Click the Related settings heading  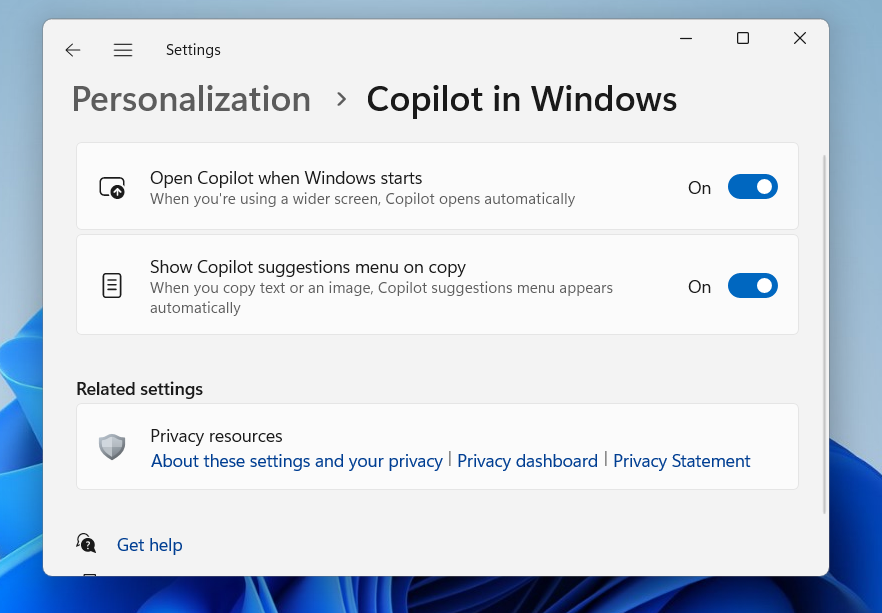point(140,389)
